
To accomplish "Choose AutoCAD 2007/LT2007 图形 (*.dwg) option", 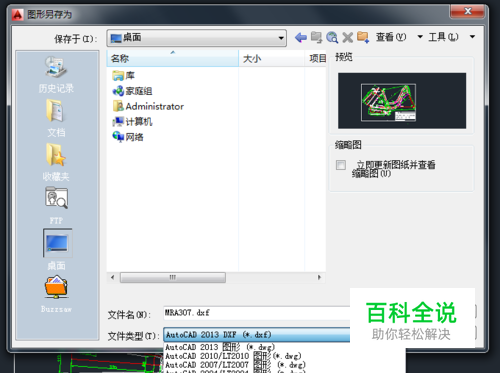I will 235,365.
